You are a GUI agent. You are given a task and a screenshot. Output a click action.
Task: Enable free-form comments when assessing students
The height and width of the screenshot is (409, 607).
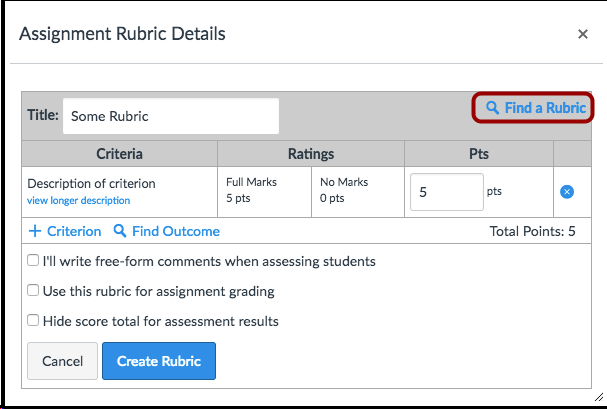click(33, 260)
